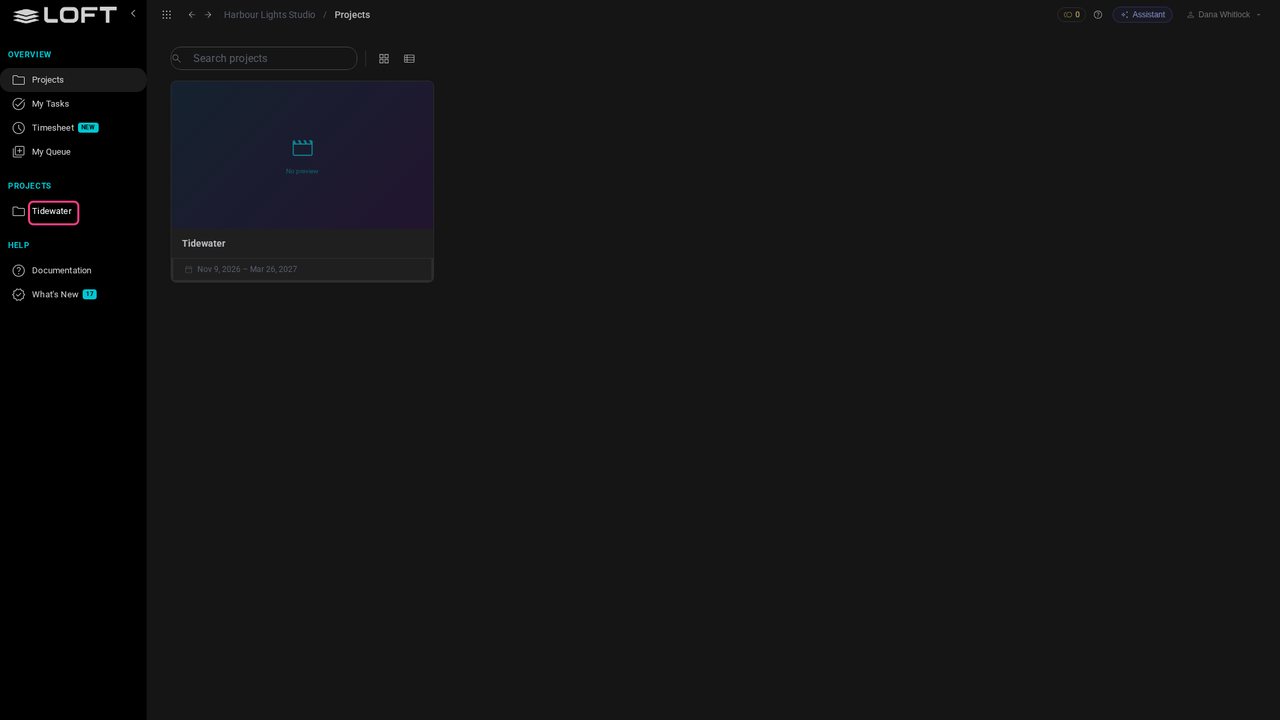Click the Nov 9, 2026 – Mar 26, 2027 date range
Viewport: 1280px width, 720px height.
point(247,269)
